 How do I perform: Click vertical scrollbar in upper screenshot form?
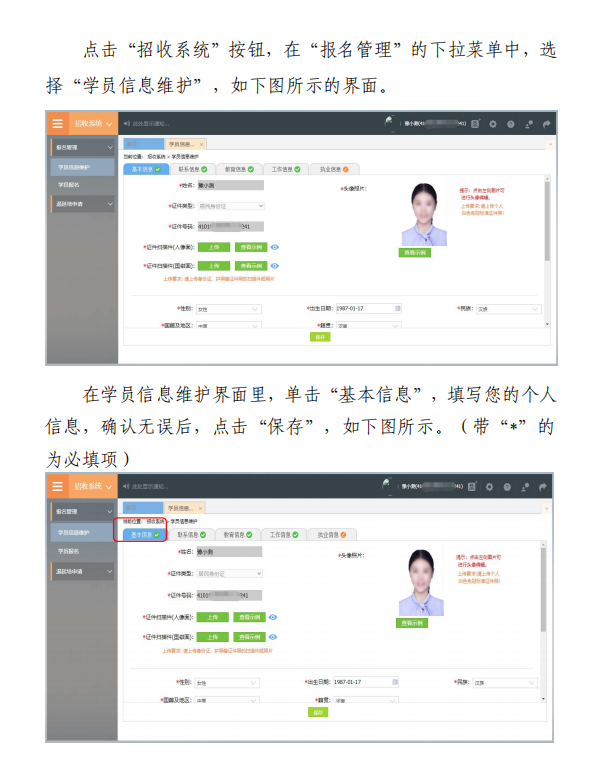(547, 221)
